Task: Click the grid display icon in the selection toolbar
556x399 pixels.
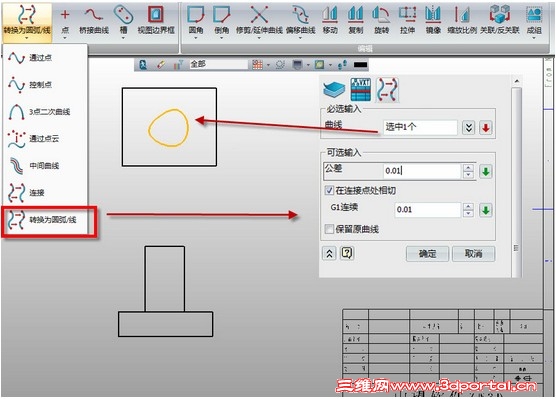Action: [x=257, y=65]
